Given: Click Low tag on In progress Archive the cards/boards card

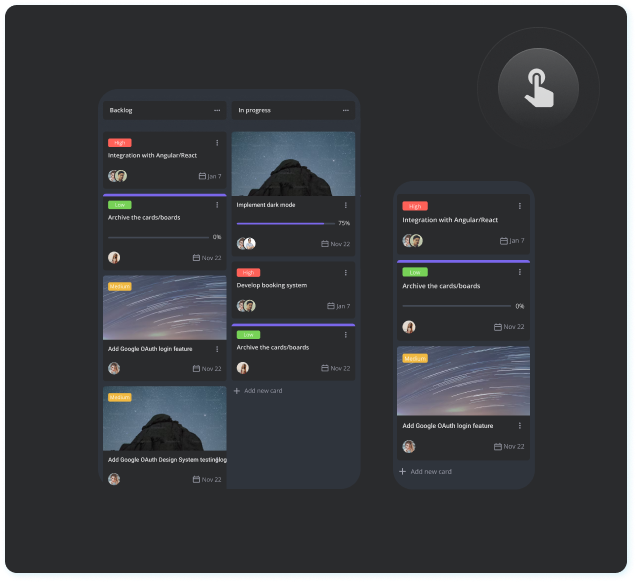Looking at the screenshot, I should pyautogui.click(x=248, y=335).
